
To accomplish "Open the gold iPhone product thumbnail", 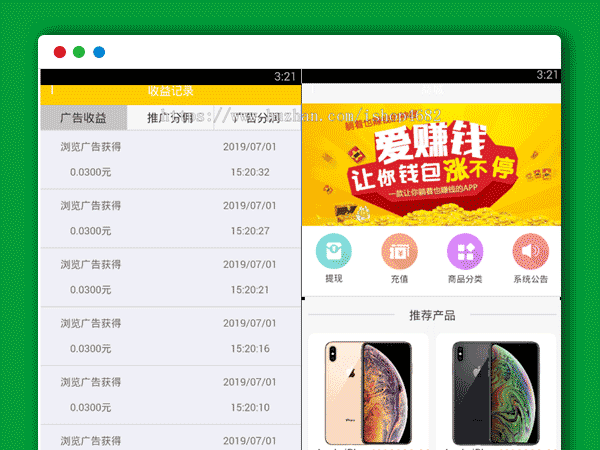I will 368,390.
